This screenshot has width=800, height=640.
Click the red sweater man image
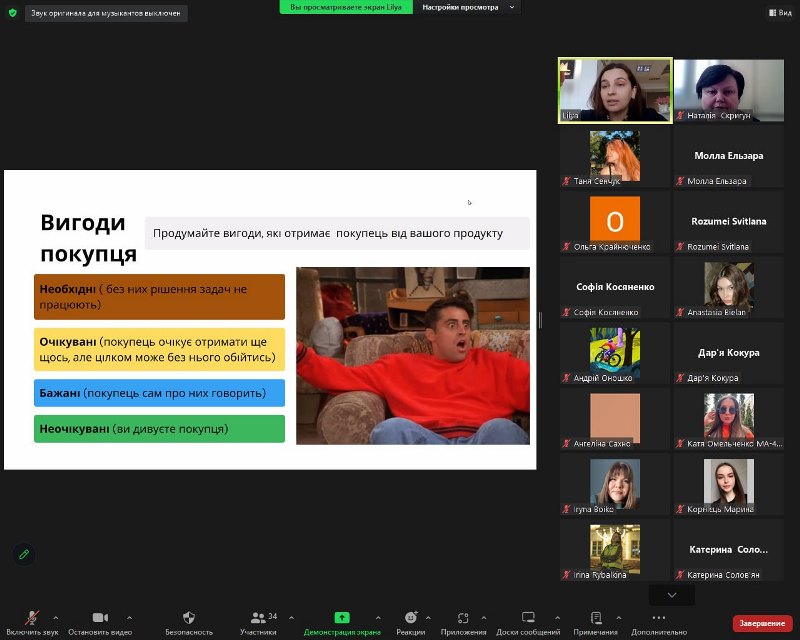(x=413, y=356)
